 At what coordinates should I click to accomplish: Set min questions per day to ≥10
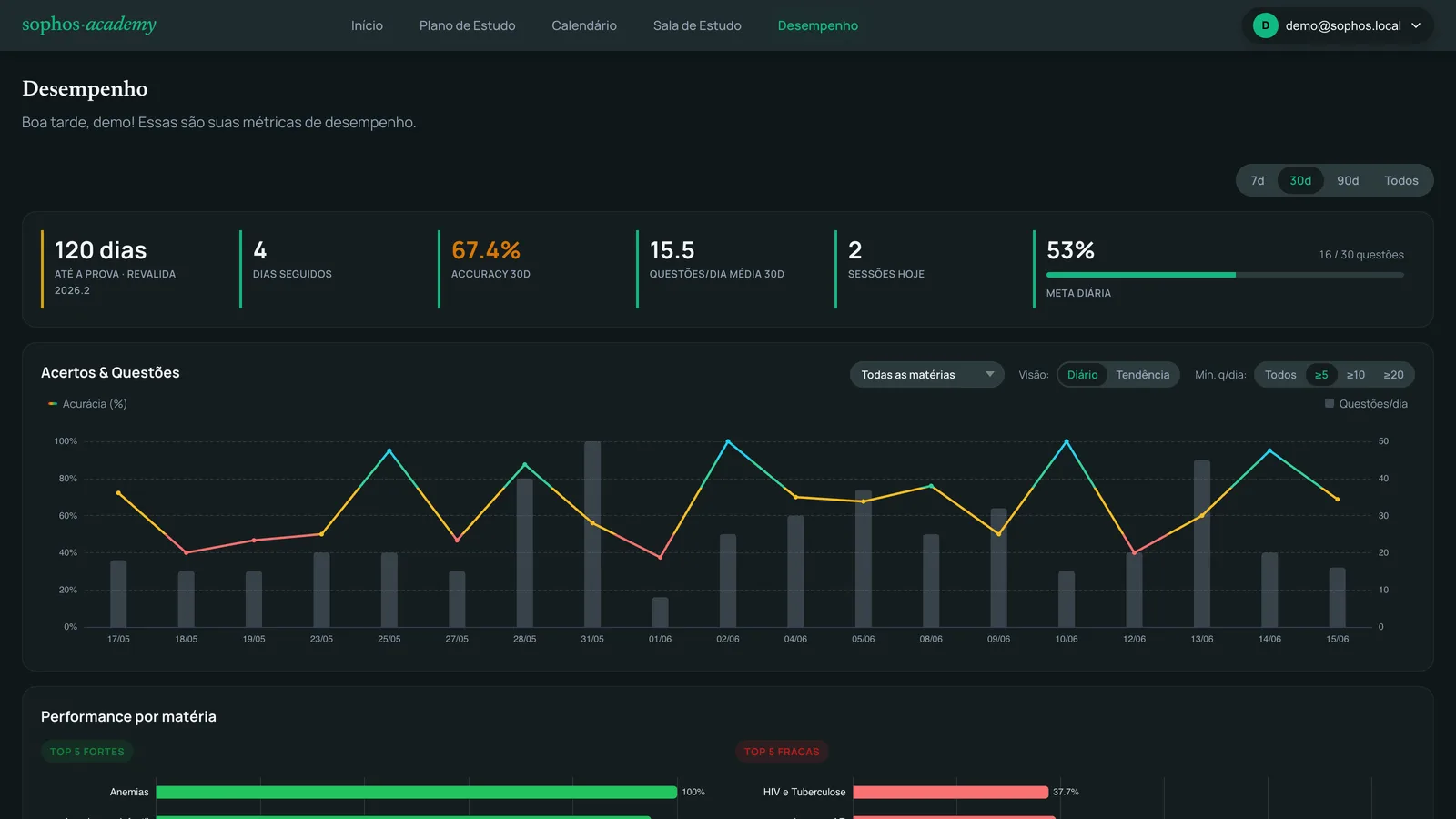[x=1356, y=375]
